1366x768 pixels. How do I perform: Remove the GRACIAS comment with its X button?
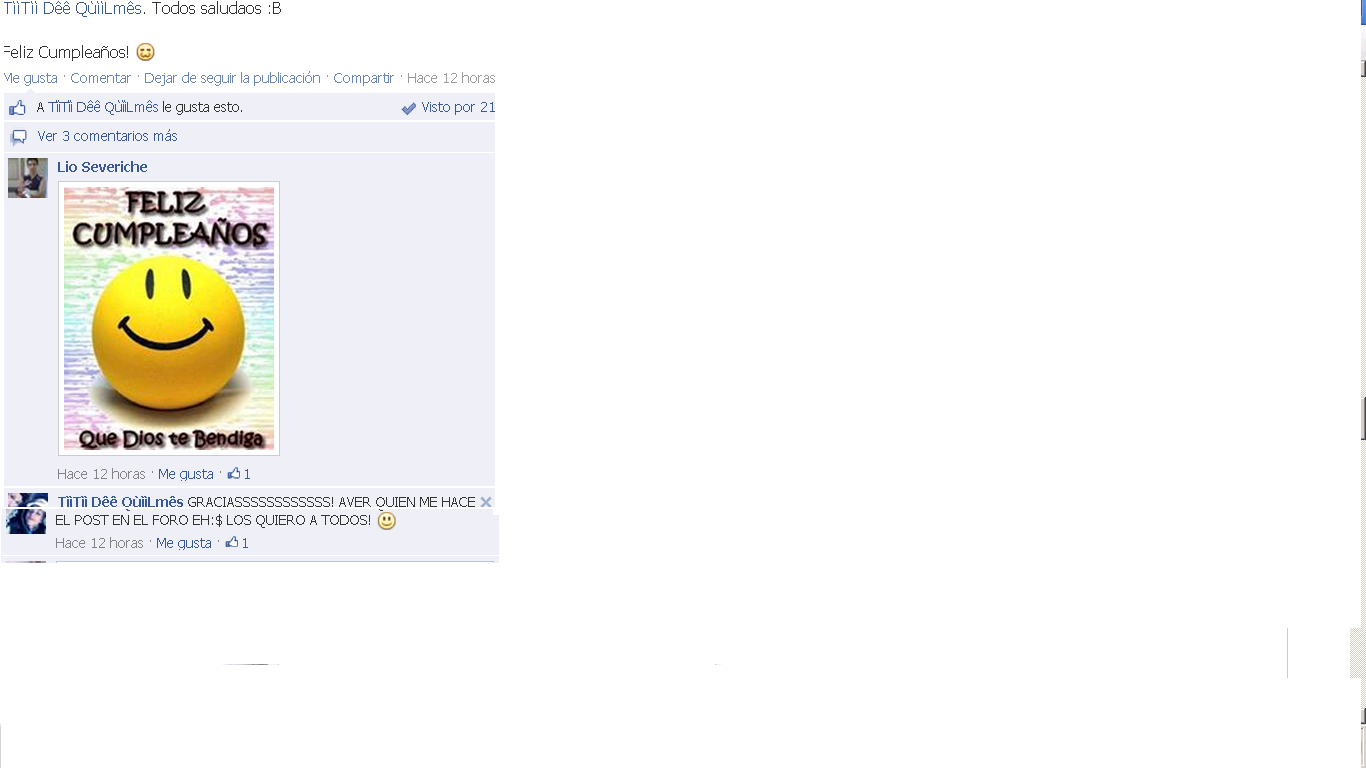486,502
